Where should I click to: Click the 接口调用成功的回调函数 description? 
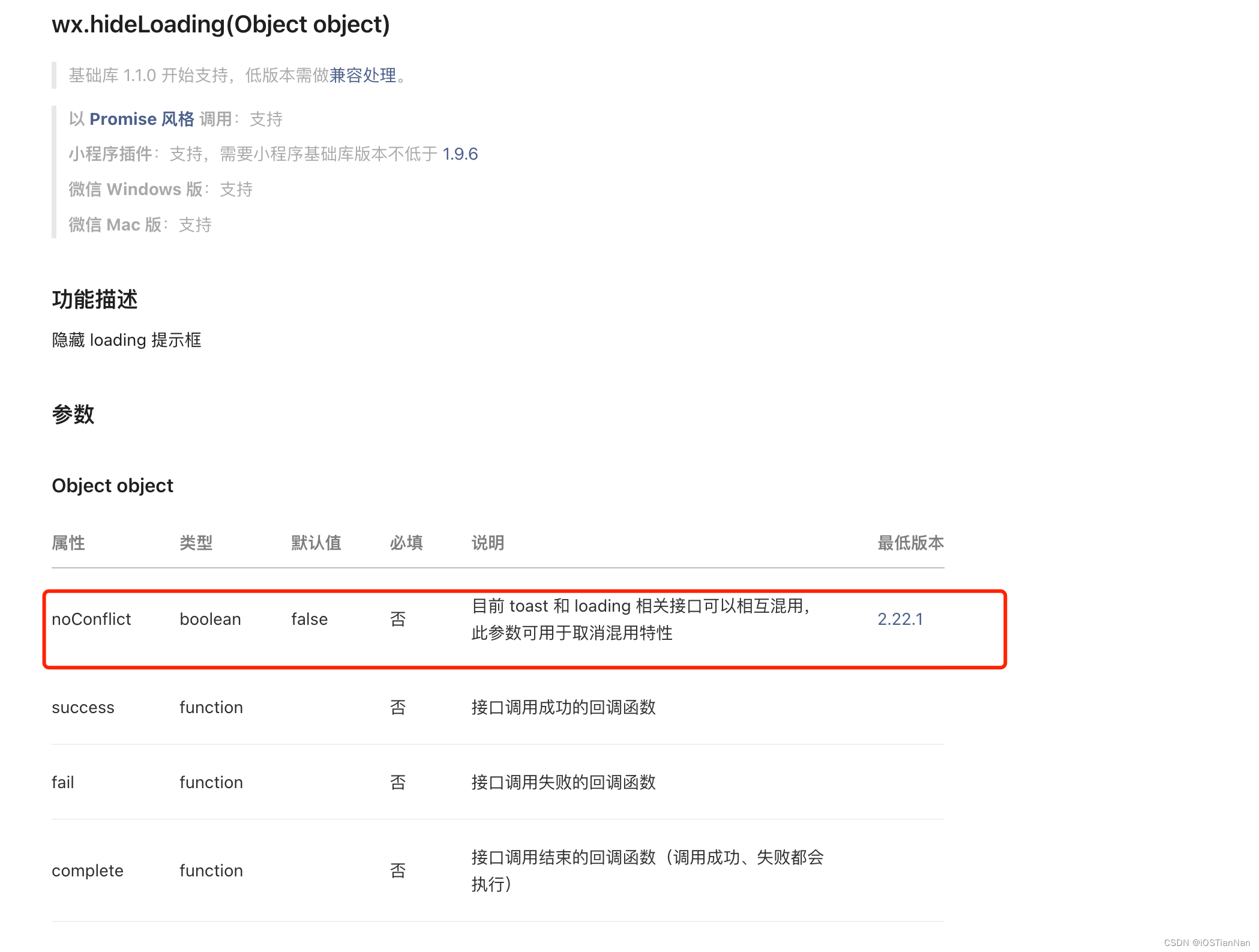(563, 707)
